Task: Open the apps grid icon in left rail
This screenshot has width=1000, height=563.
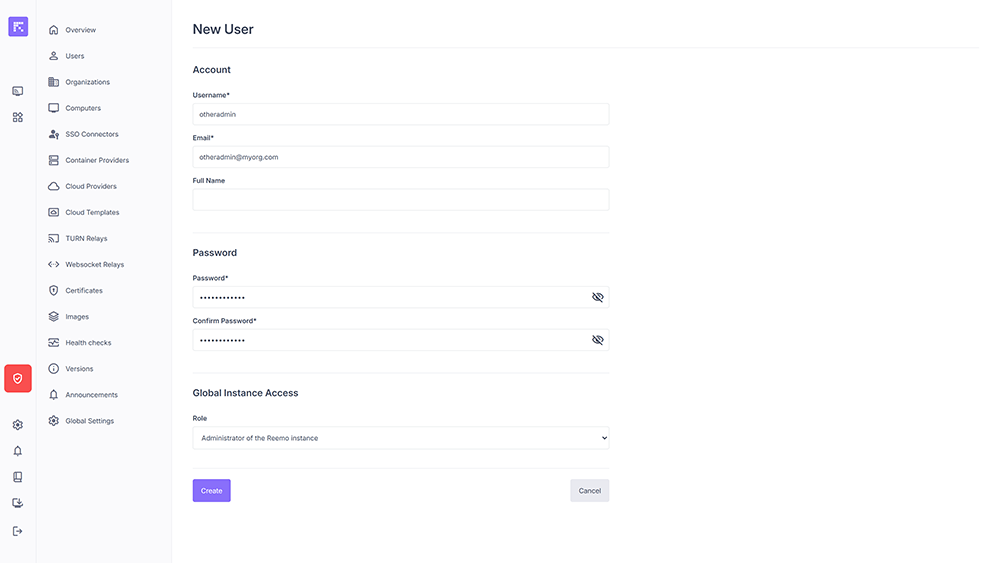Action: 18,117
